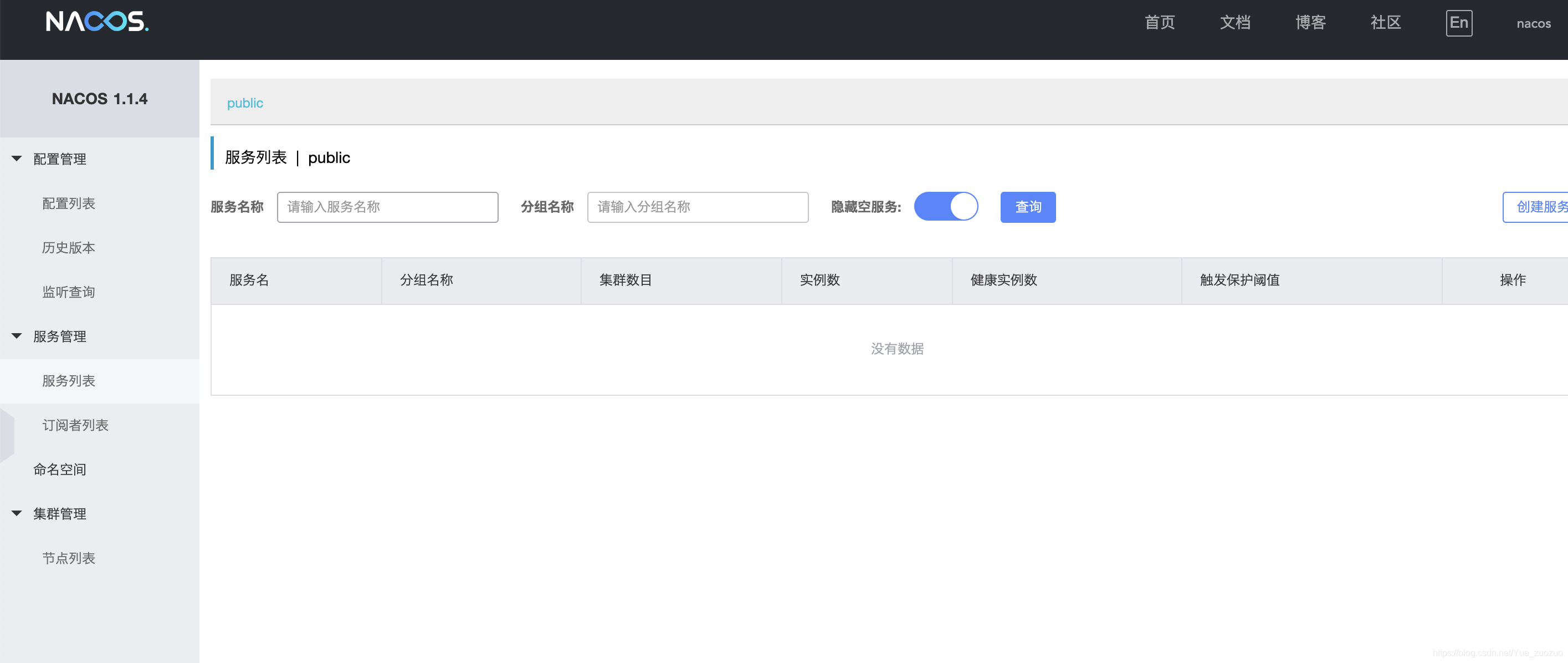The image size is (1568, 663).
Task: Focus the 服务名称 input field
Action: 387,207
